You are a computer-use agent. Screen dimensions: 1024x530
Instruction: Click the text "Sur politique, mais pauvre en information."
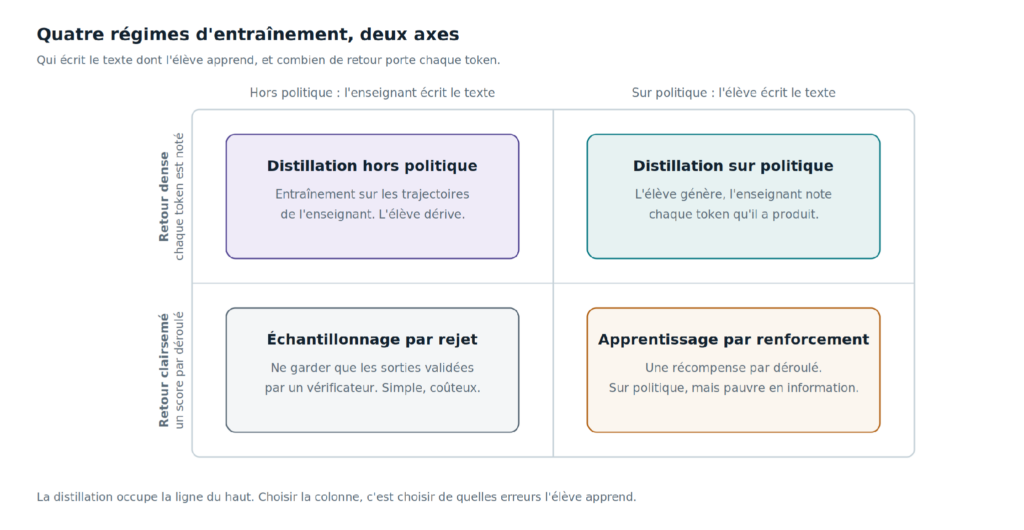(x=733, y=388)
